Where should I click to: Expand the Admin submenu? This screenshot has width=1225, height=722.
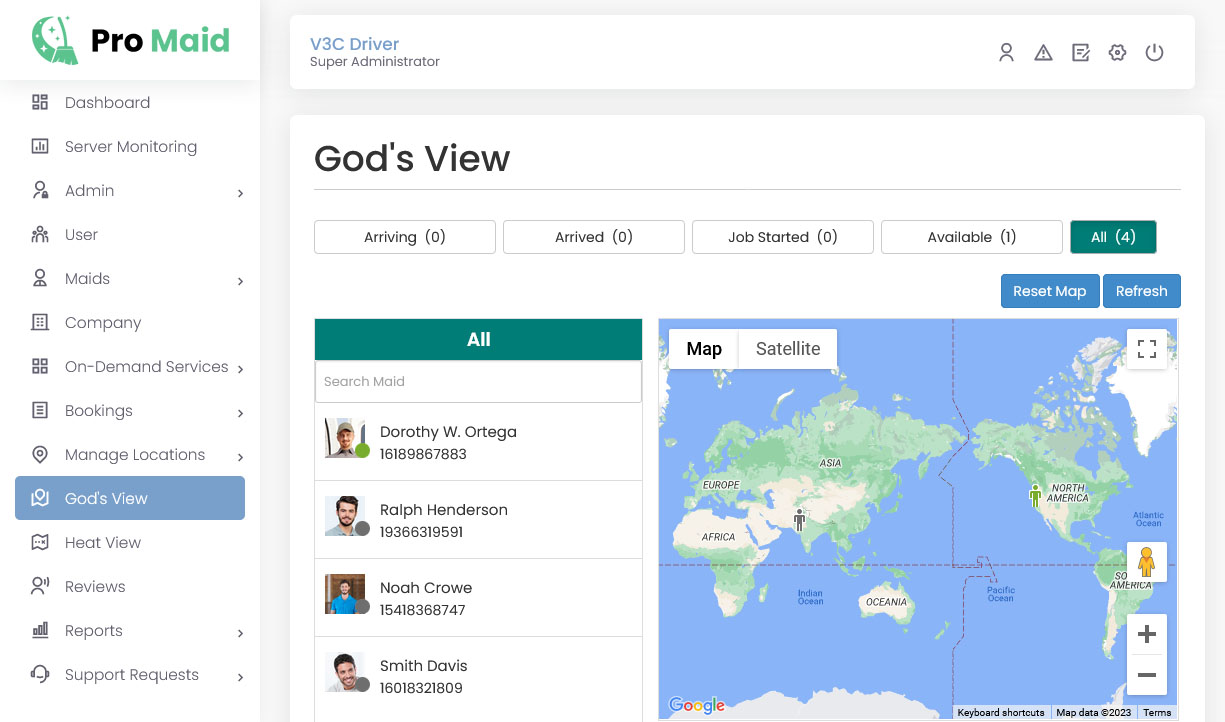(x=240, y=193)
